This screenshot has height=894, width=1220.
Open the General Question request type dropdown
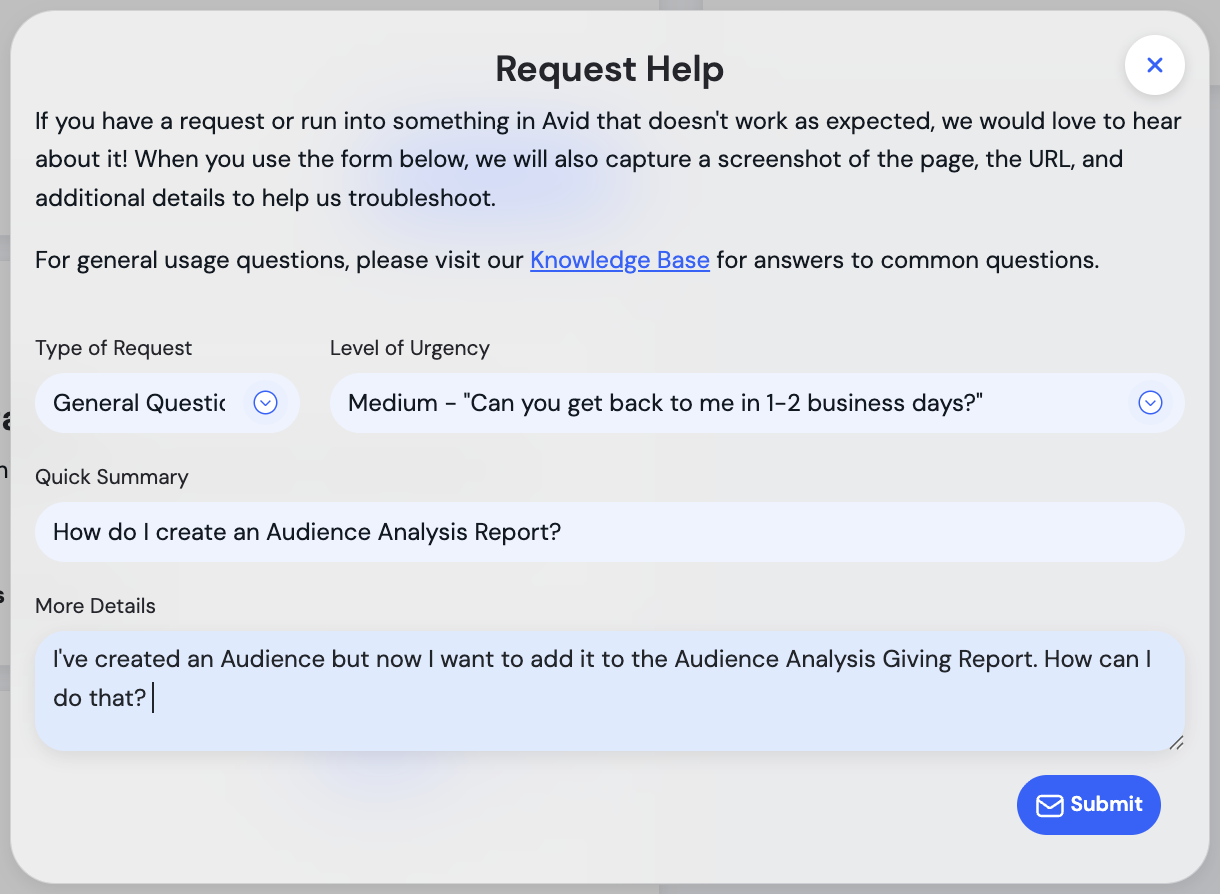click(140, 403)
